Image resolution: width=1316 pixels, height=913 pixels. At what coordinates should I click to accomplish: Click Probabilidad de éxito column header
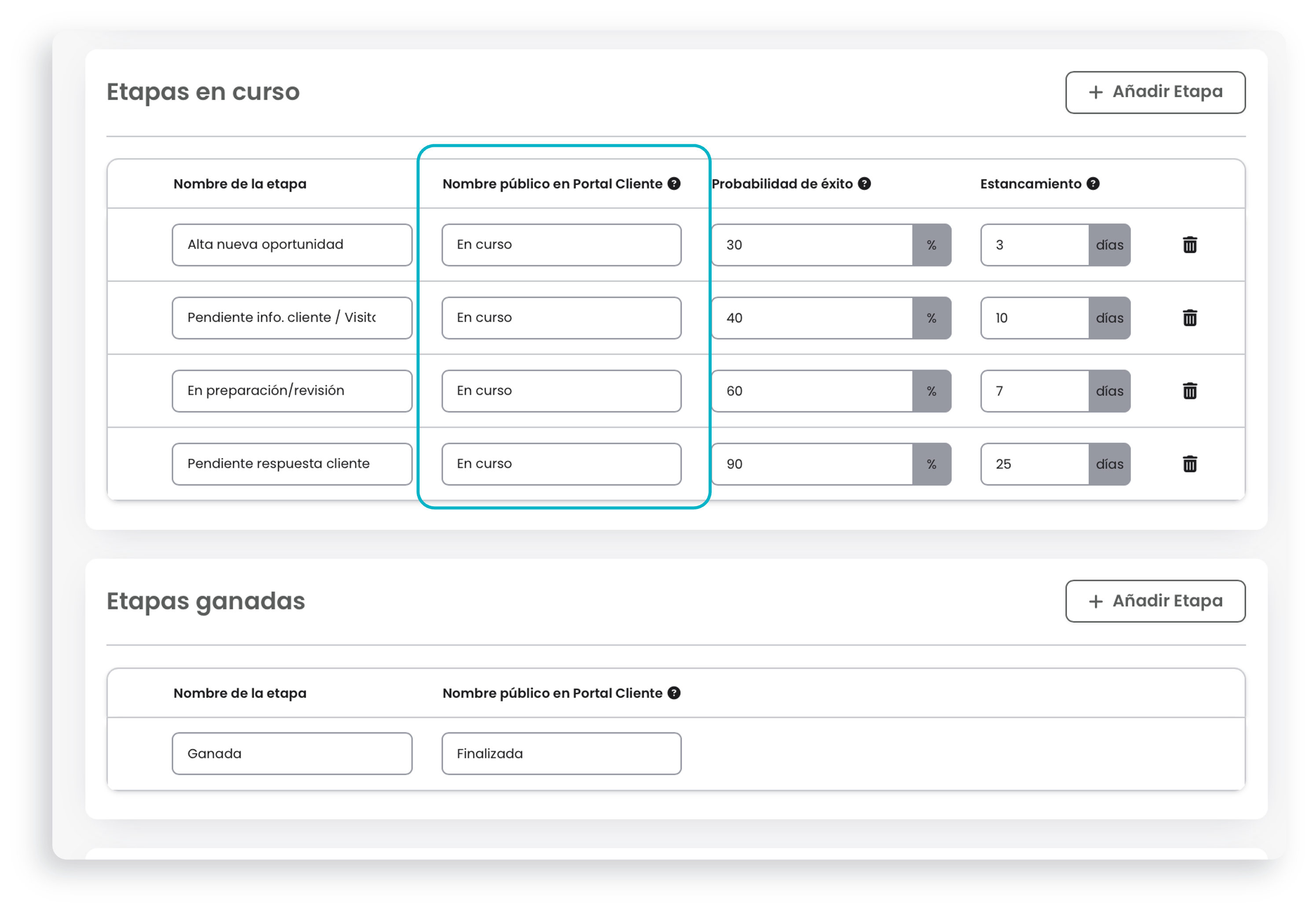[x=782, y=184]
